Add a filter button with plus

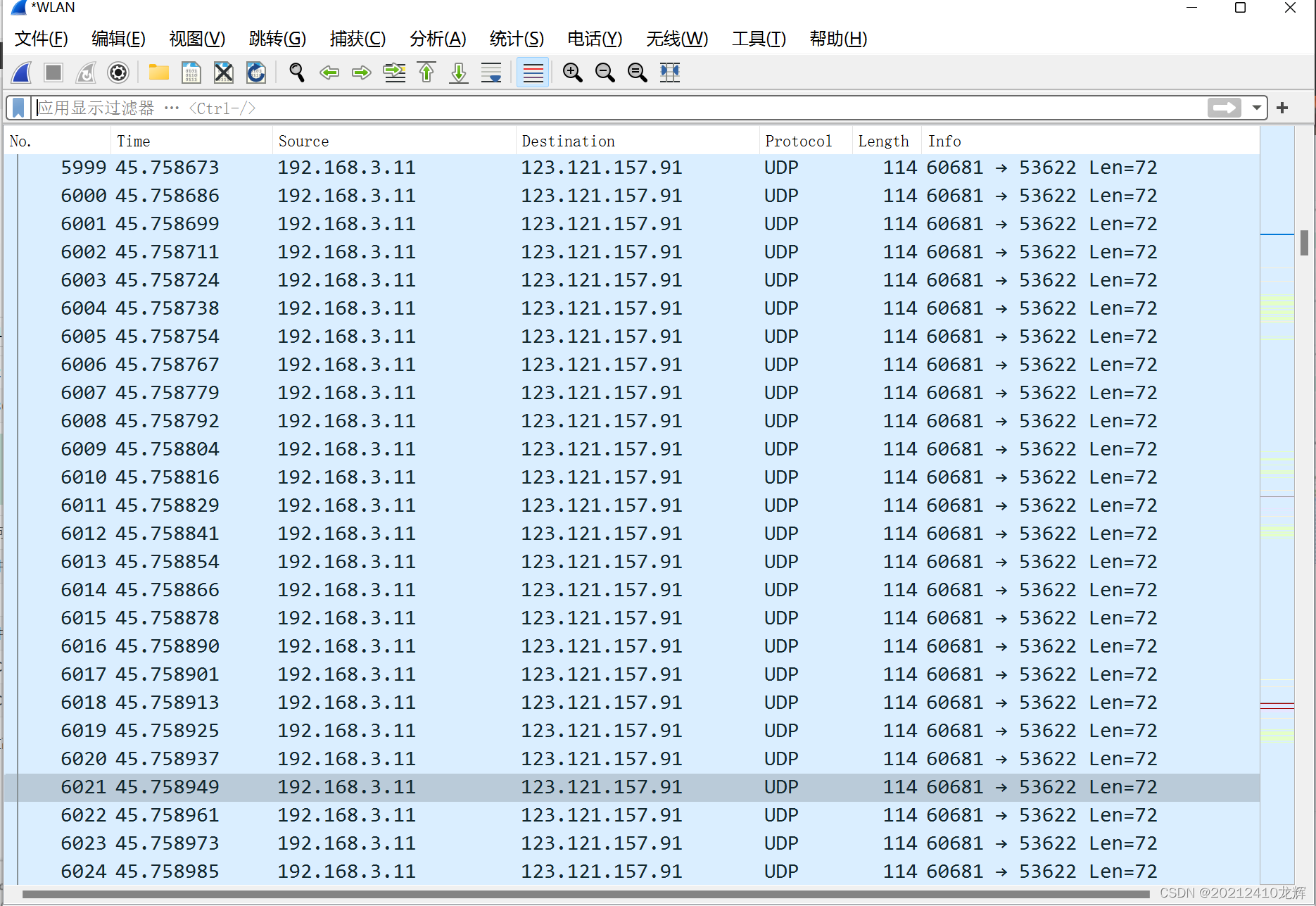tap(1282, 108)
